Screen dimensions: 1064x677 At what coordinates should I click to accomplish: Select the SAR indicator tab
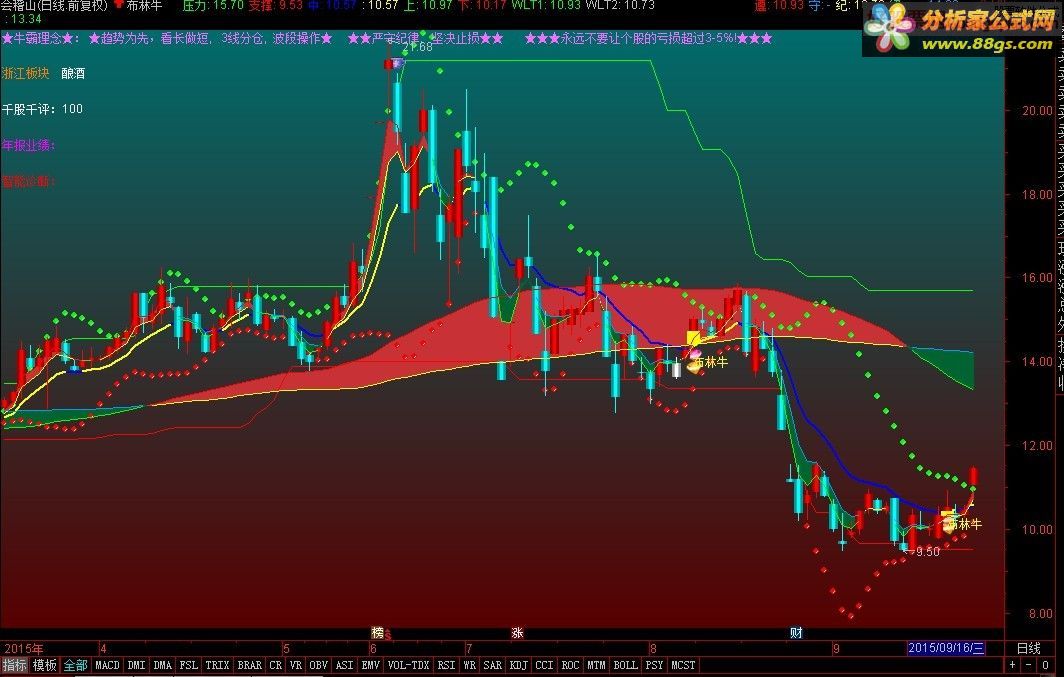tap(493, 665)
